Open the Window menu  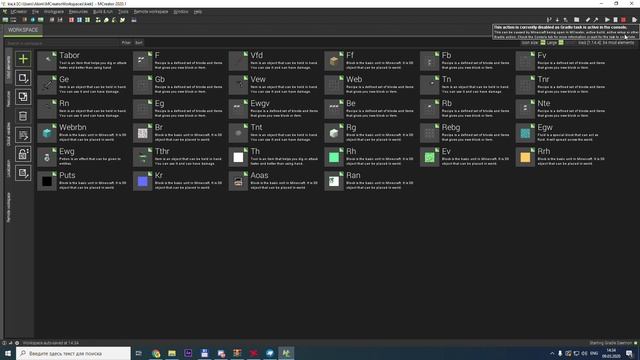pos(181,11)
